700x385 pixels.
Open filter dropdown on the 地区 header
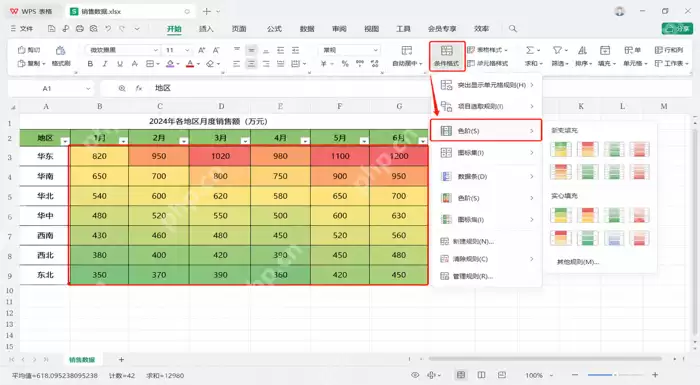point(65,141)
